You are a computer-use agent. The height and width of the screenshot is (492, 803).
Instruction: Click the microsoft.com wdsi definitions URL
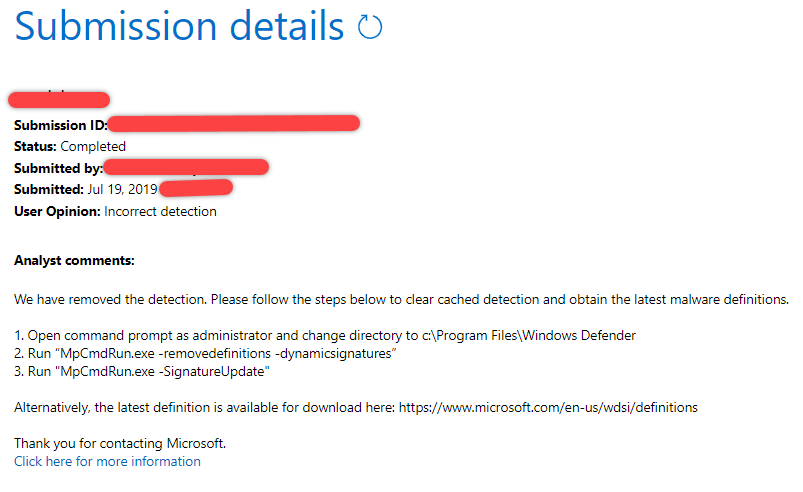pyautogui.click(x=547, y=407)
